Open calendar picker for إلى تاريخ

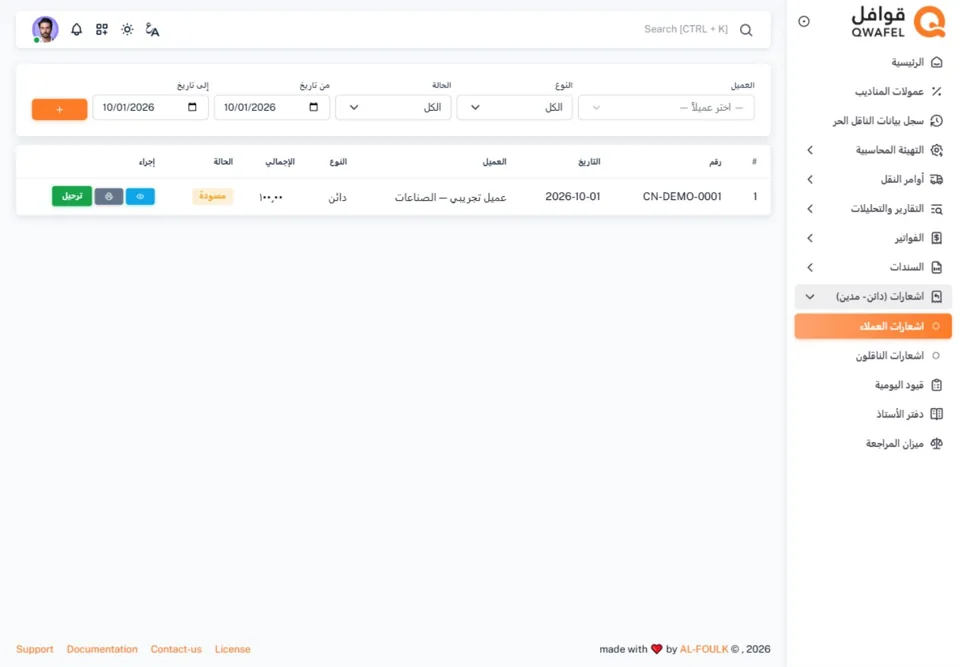[x=192, y=107]
